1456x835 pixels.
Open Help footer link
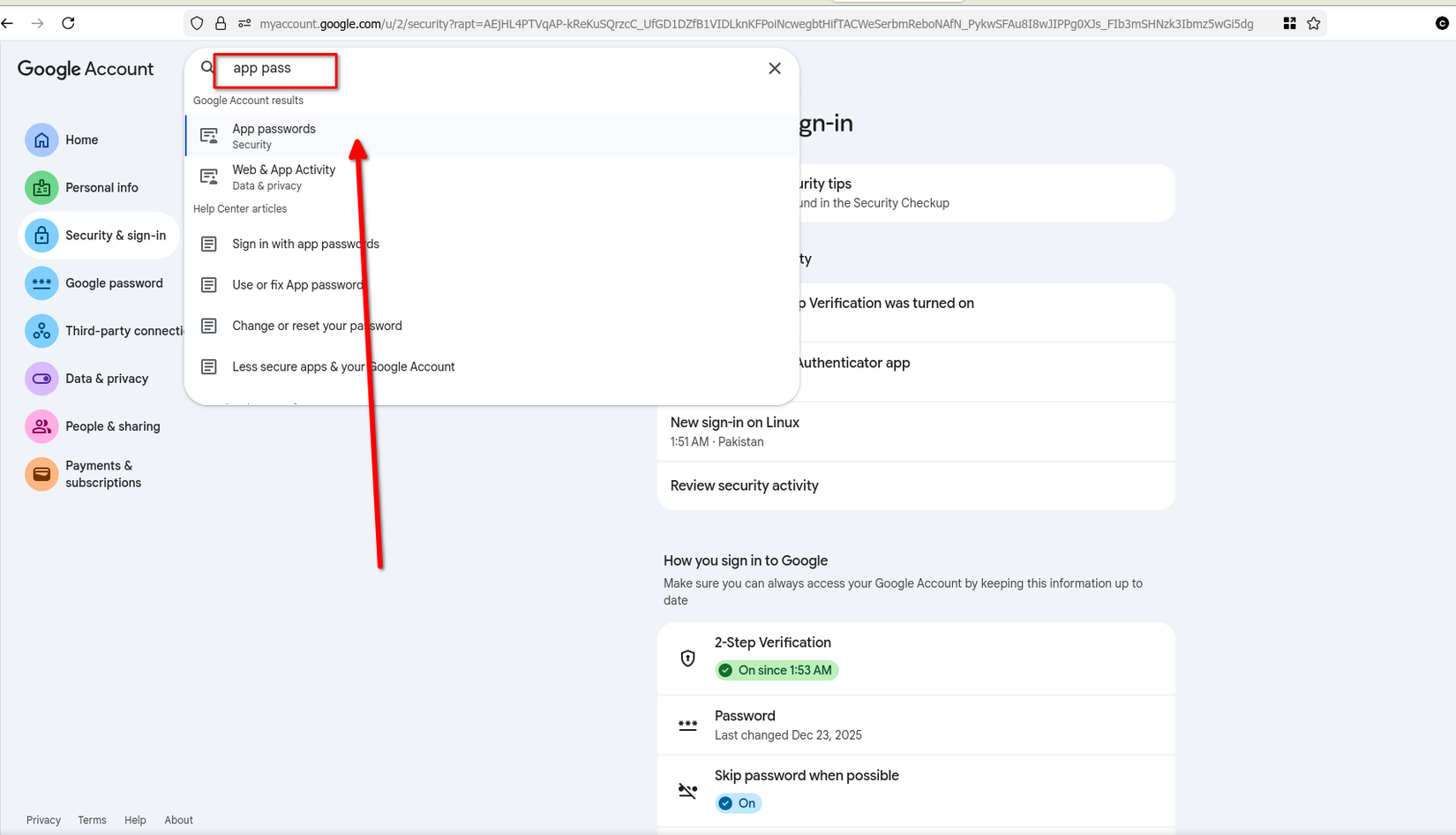click(135, 820)
